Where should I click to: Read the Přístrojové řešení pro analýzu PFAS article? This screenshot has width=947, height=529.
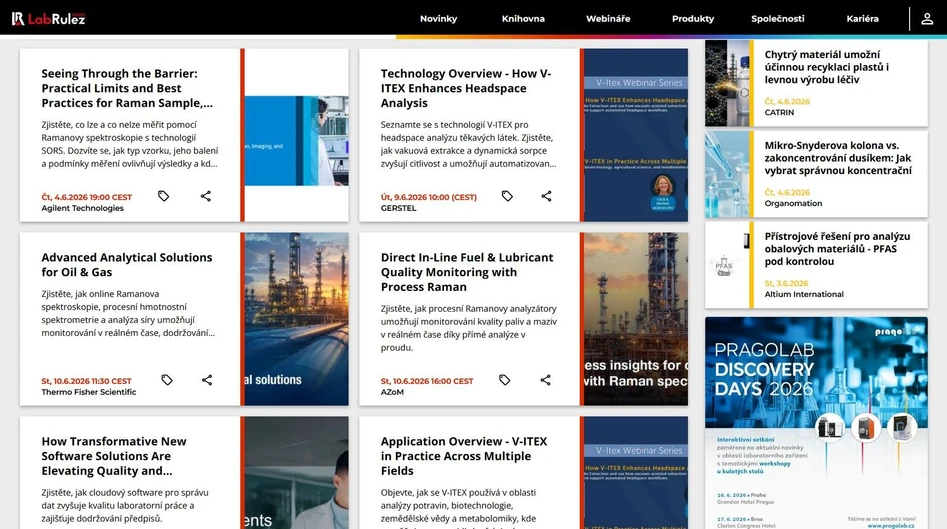(837, 249)
